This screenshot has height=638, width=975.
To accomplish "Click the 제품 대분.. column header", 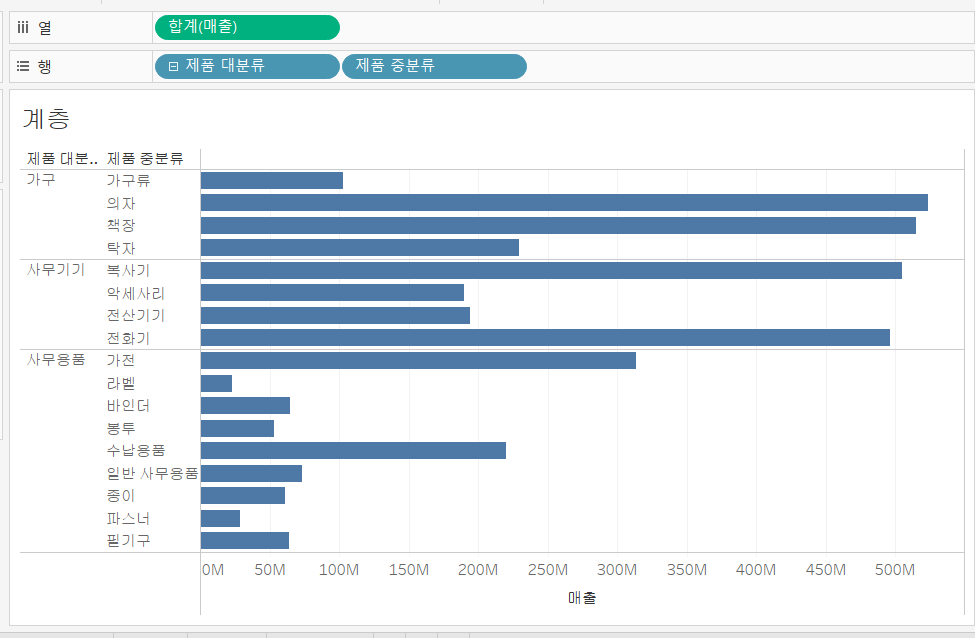I will coord(62,159).
